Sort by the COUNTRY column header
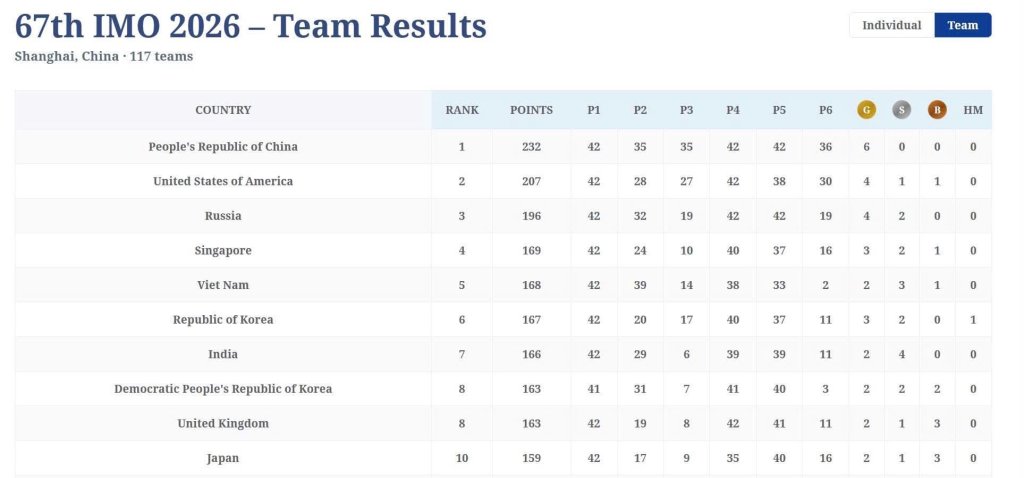Image resolution: width=1024 pixels, height=478 pixels. (x=223, y=110)
